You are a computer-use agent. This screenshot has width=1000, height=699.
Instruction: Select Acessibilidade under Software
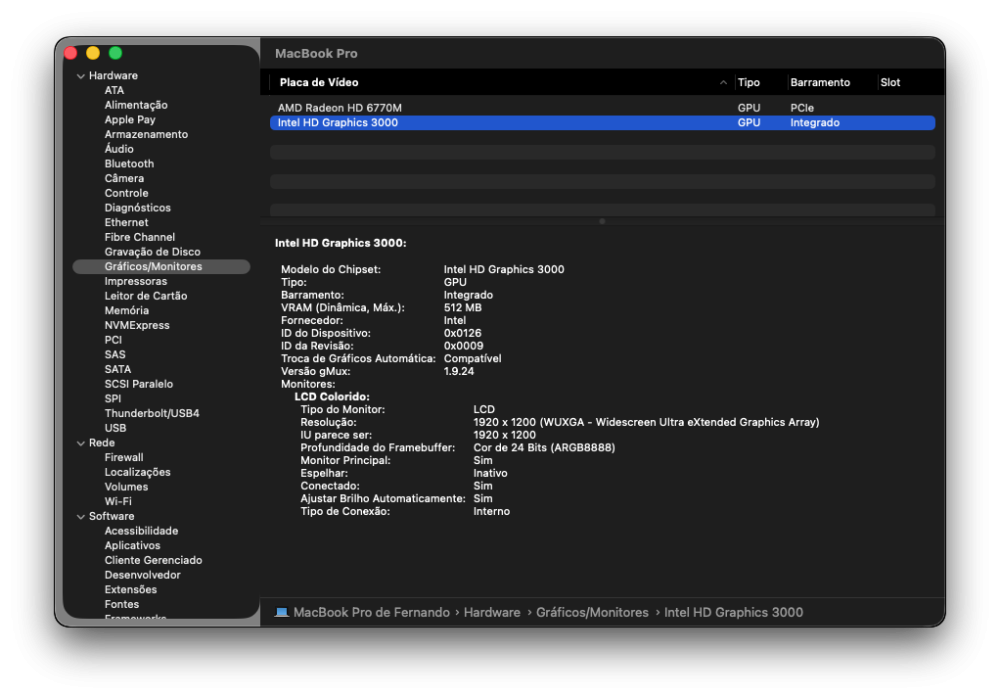click(x=142, y=531)
